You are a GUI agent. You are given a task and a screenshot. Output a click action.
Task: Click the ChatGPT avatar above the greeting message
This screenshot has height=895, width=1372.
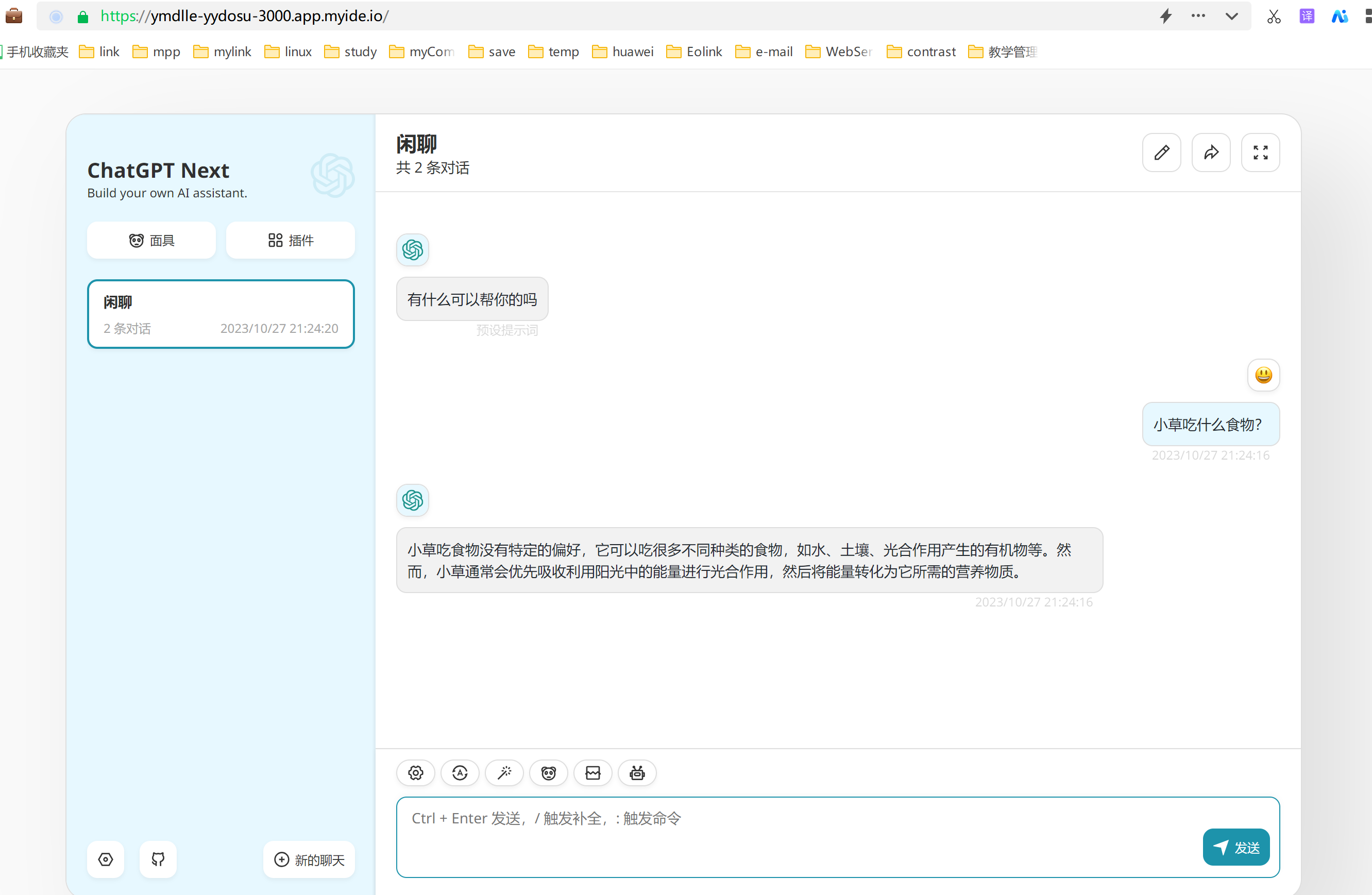pyautogui.click(x=413, y=250)
